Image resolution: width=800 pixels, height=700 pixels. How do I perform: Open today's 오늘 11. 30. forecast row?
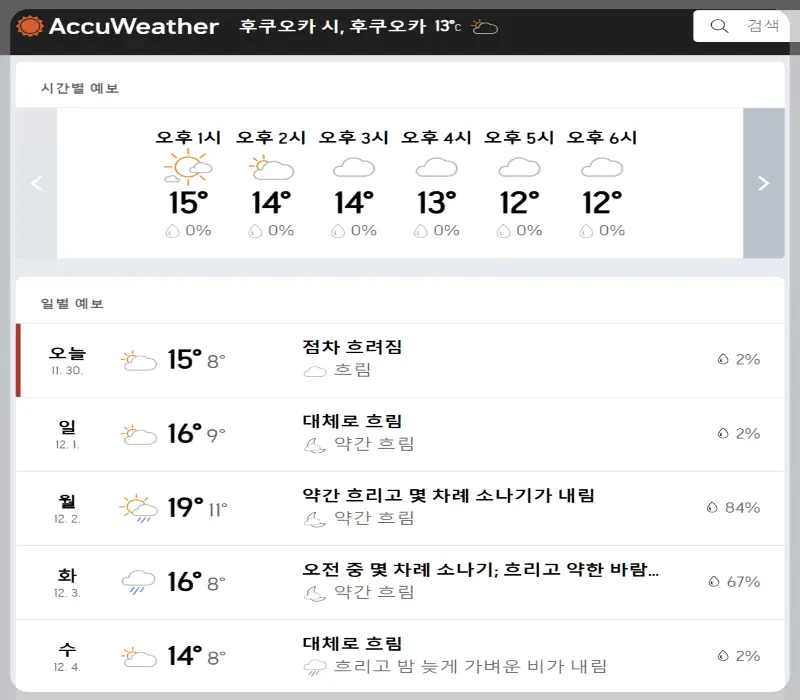pyautogui.click(x=400, y=360)
